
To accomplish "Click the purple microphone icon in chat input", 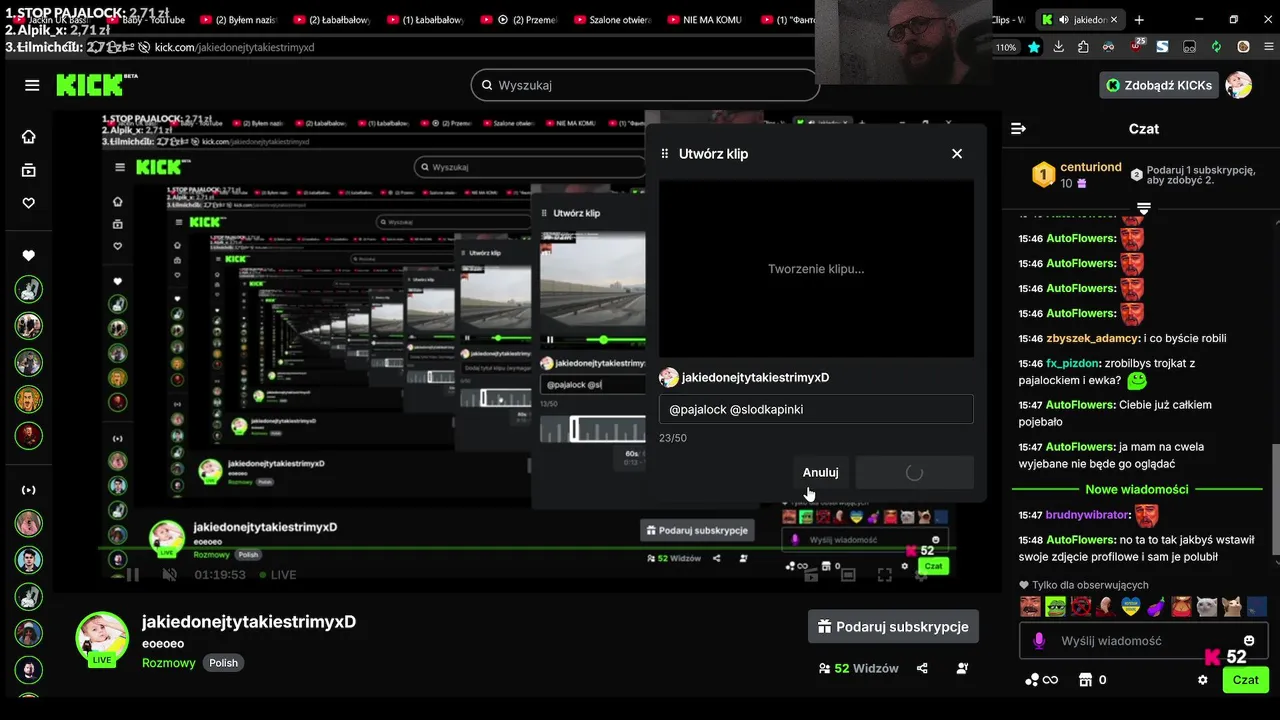I will [x=1039, y=640].
